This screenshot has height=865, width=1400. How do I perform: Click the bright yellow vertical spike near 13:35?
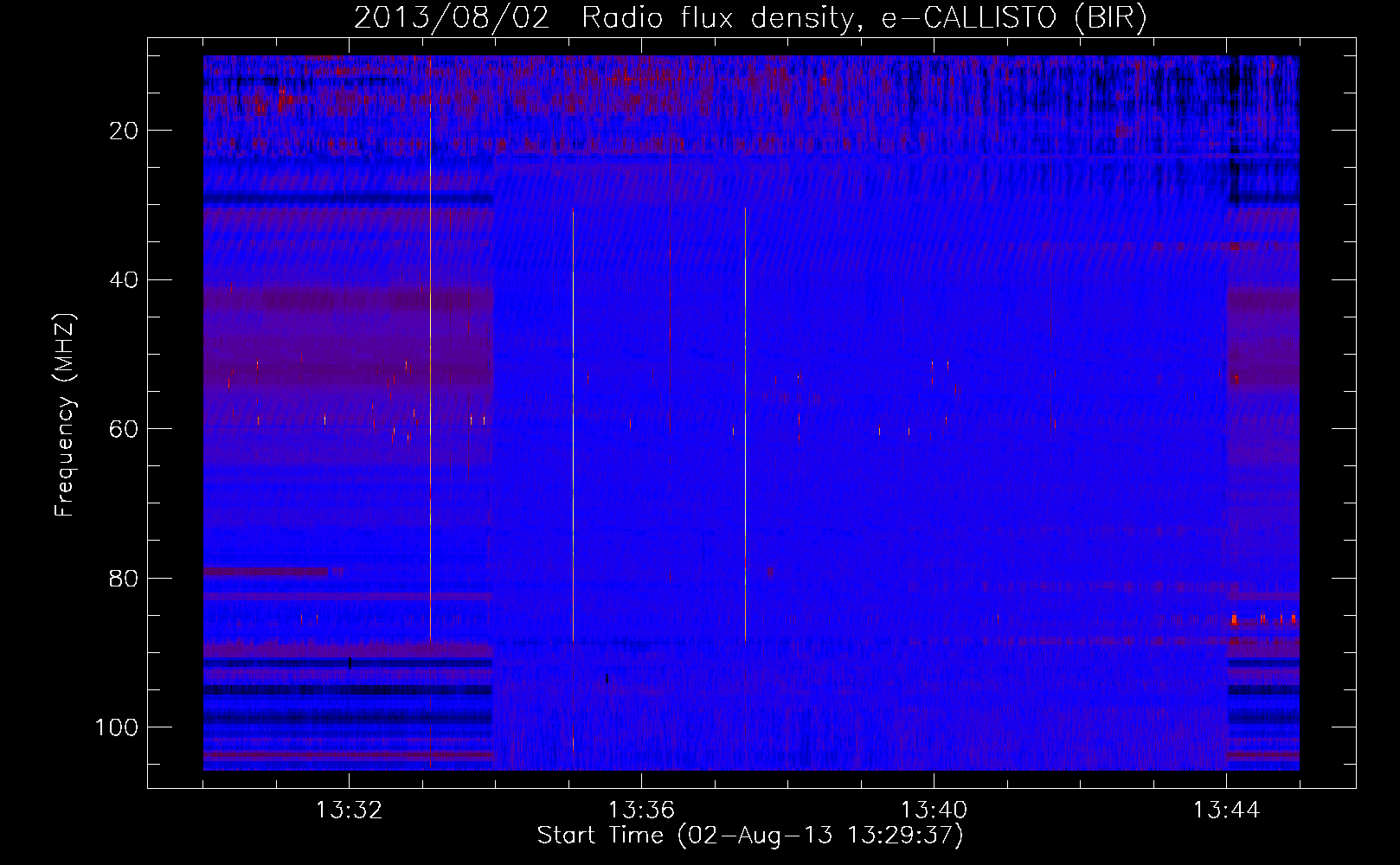(573, 424)
